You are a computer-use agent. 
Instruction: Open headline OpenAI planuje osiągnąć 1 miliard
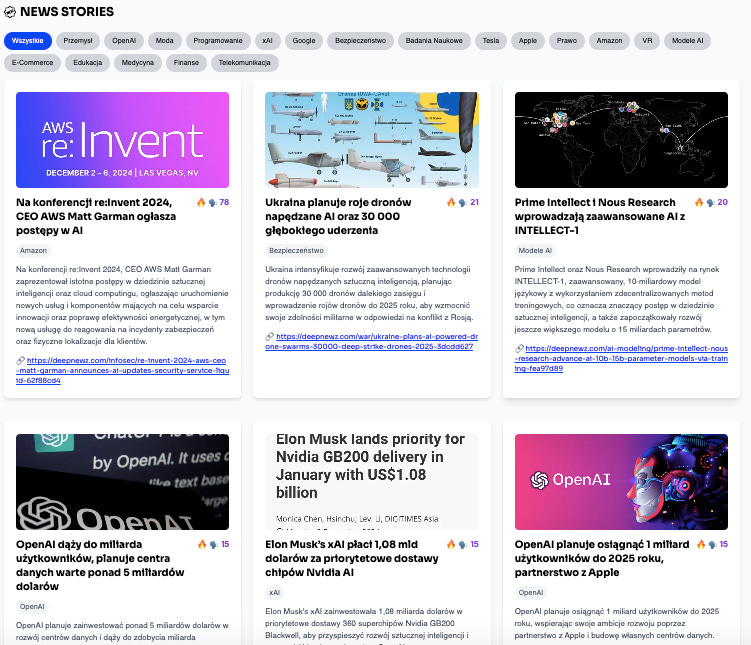click(602, 558)
